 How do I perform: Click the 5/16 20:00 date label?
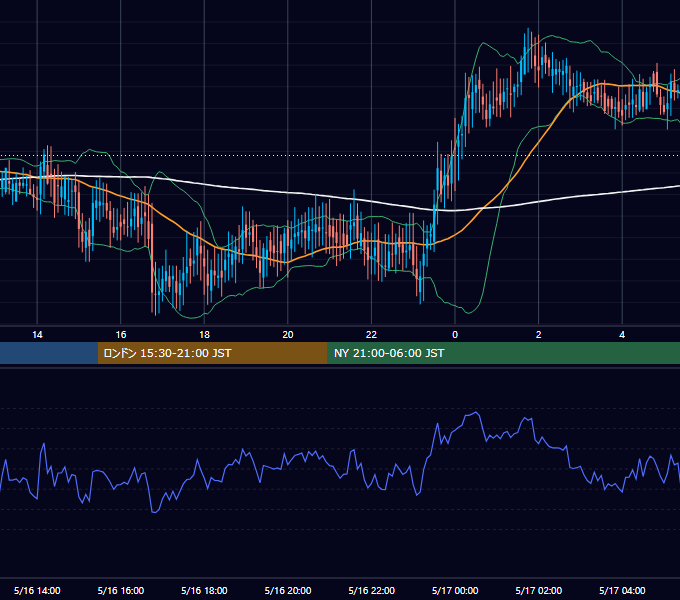point(288,590)
